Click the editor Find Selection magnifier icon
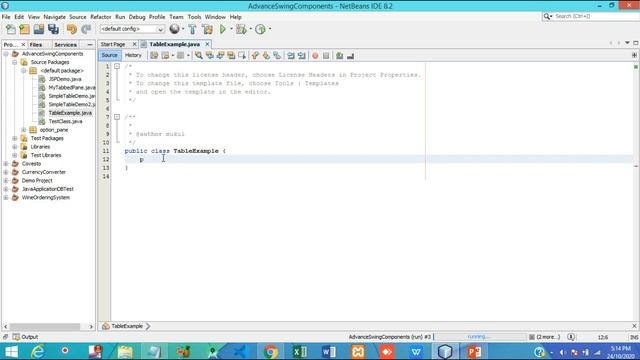Screen dimensions: 640x360 [x=199, y=56]
